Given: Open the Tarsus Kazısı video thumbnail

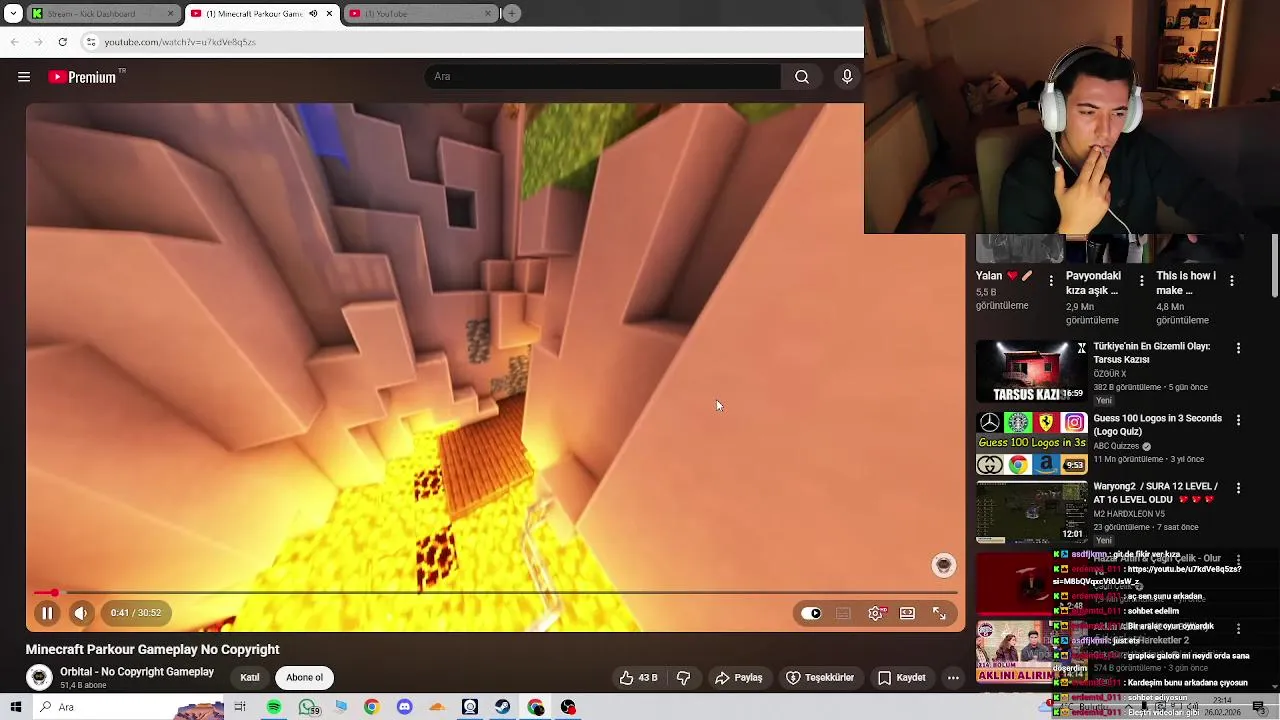Looking at the screenshot, I should 1031,371.
